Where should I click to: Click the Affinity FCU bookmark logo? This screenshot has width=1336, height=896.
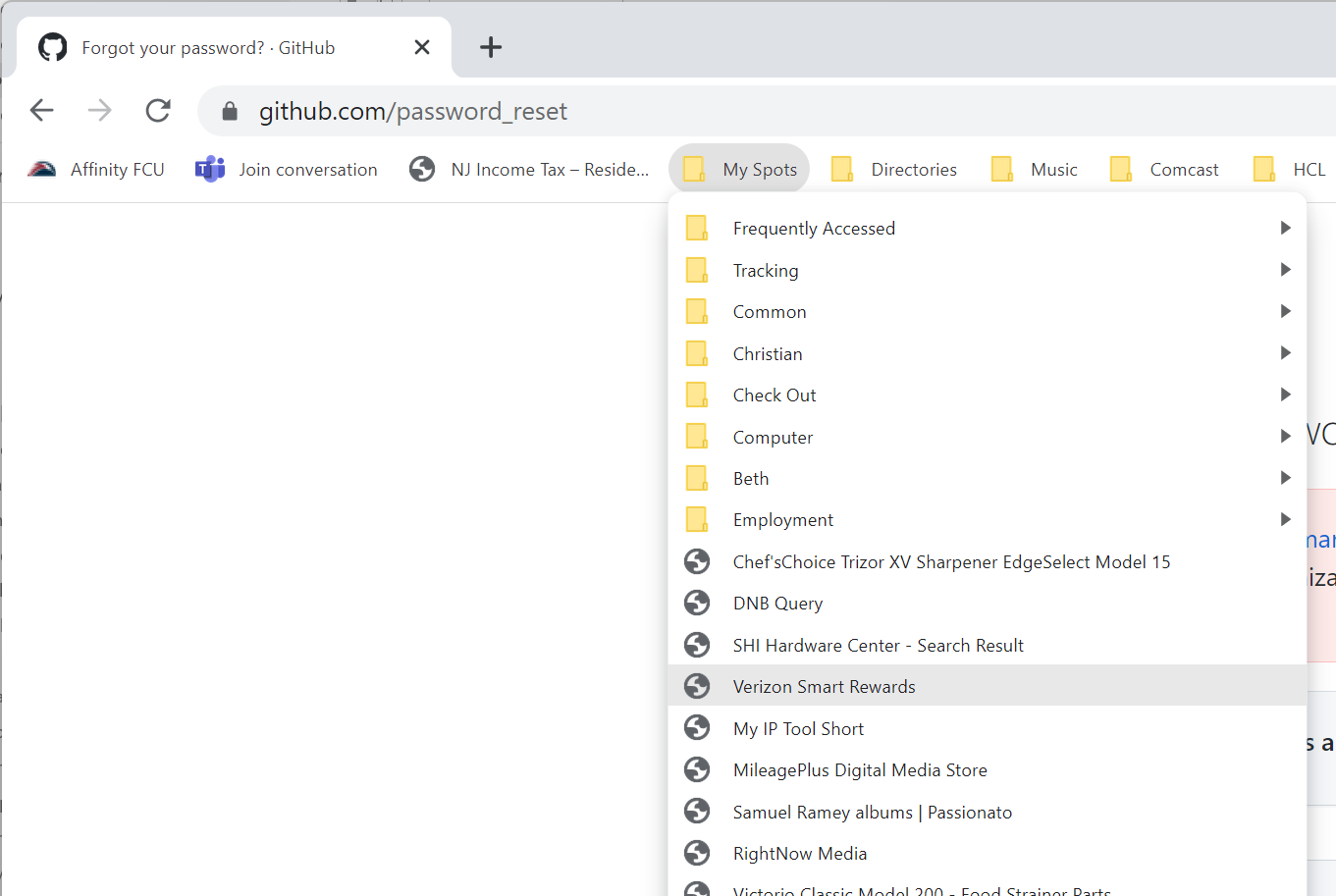click(41, 168)
